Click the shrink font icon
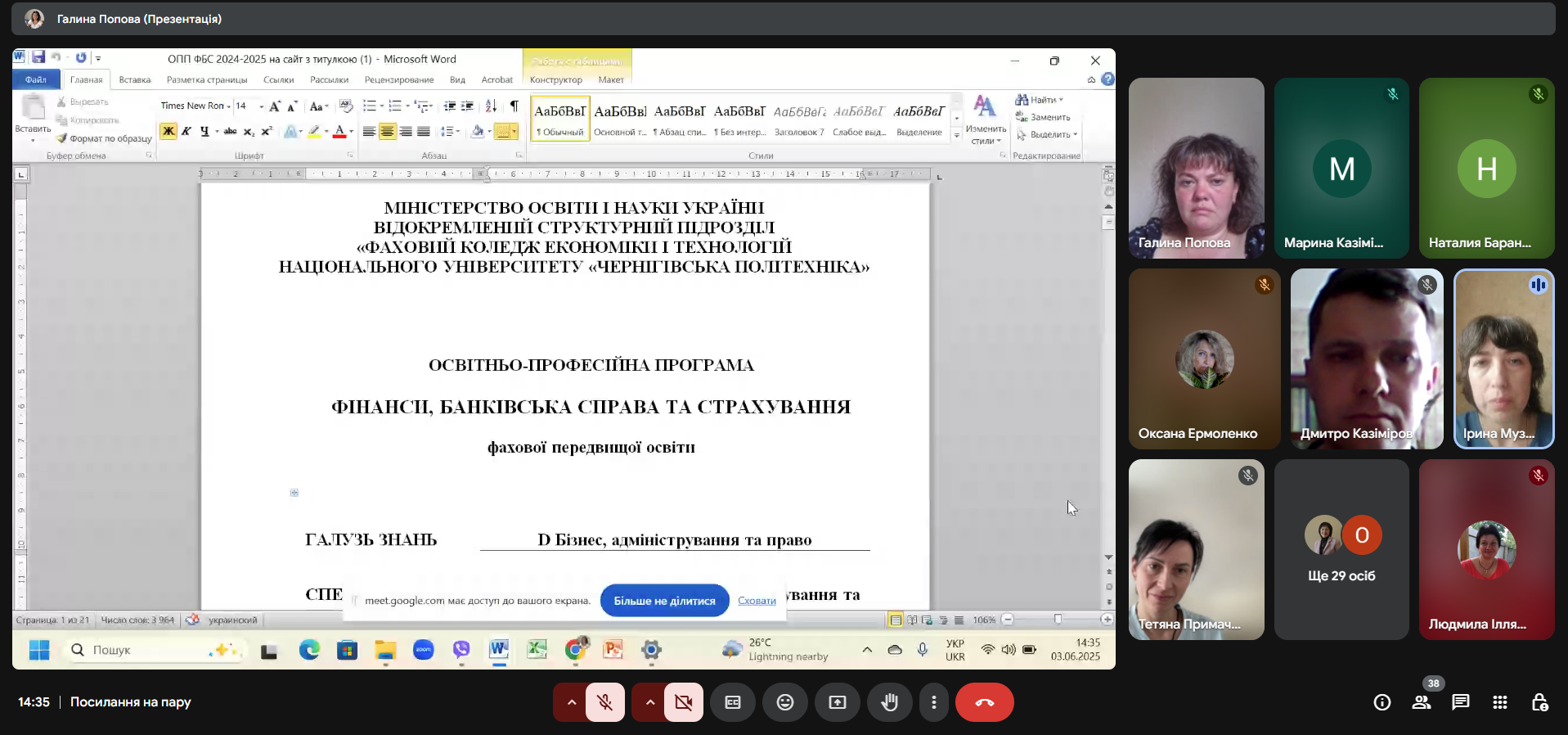 coord(292,106)
